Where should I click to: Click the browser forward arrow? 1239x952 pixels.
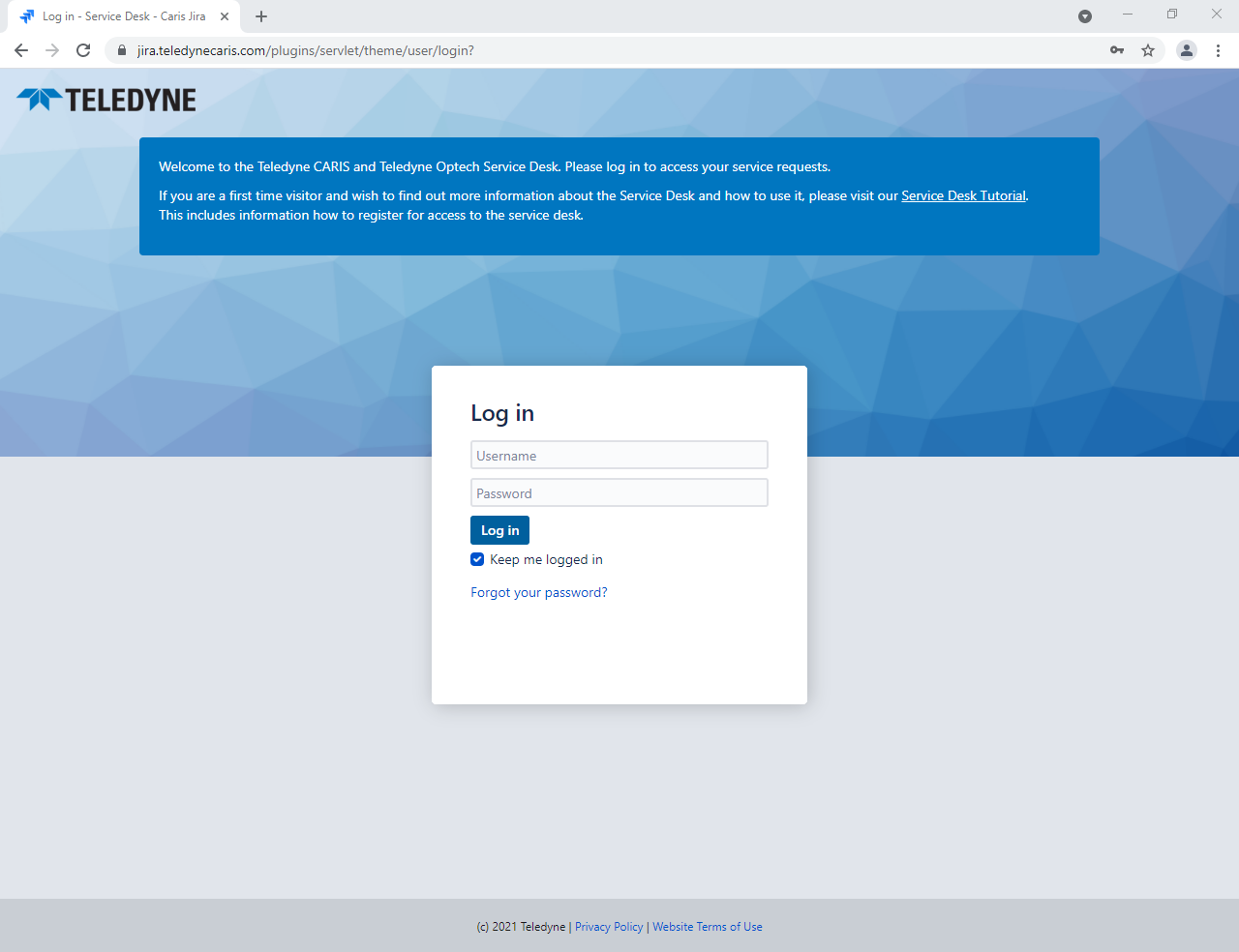point(52,50)
